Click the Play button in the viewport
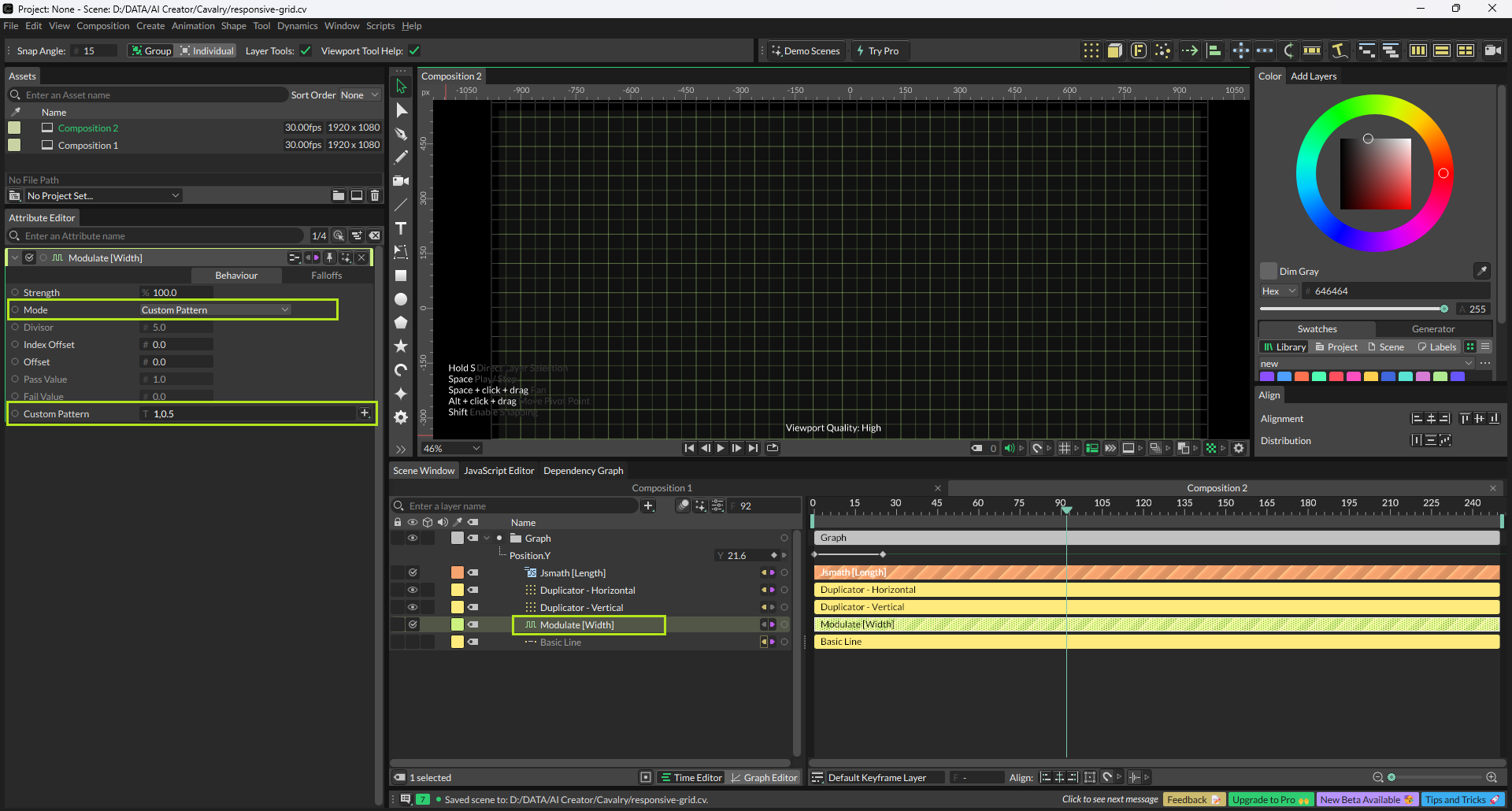The height and width of the screenshot is (811, 1512). [721, 448]
